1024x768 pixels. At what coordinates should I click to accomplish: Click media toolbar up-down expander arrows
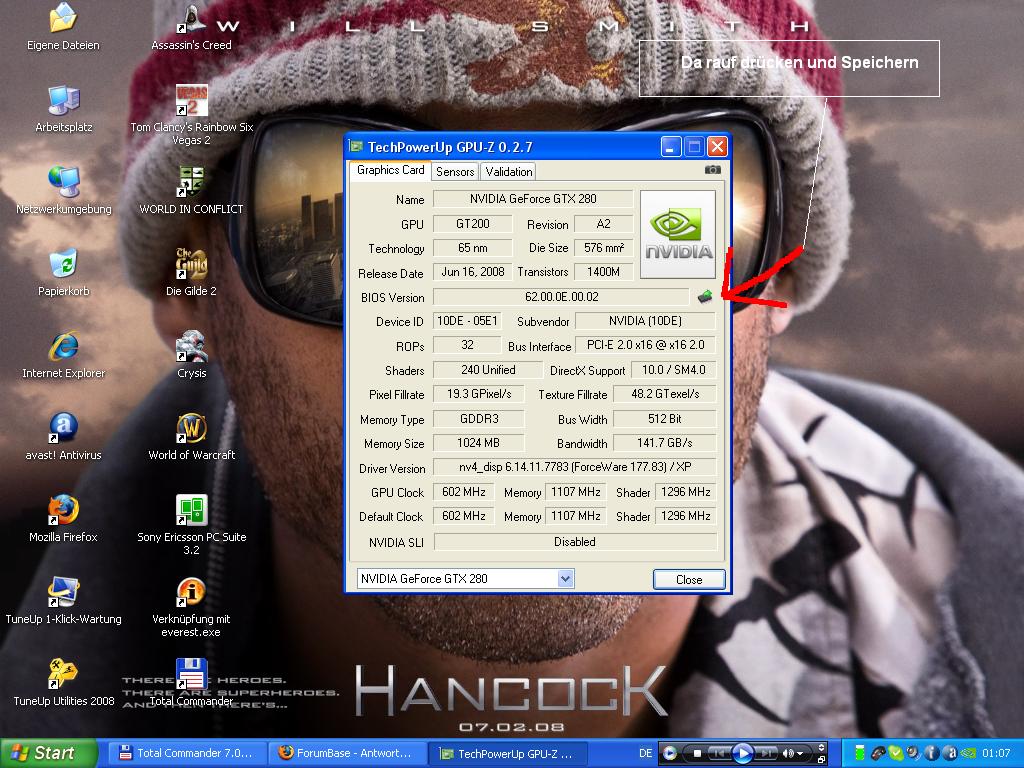coord(822,747)
